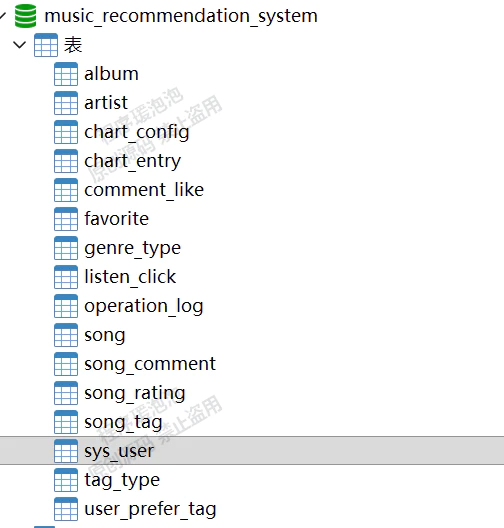Click the green music_recommendation_system database icon

[26, 16]
